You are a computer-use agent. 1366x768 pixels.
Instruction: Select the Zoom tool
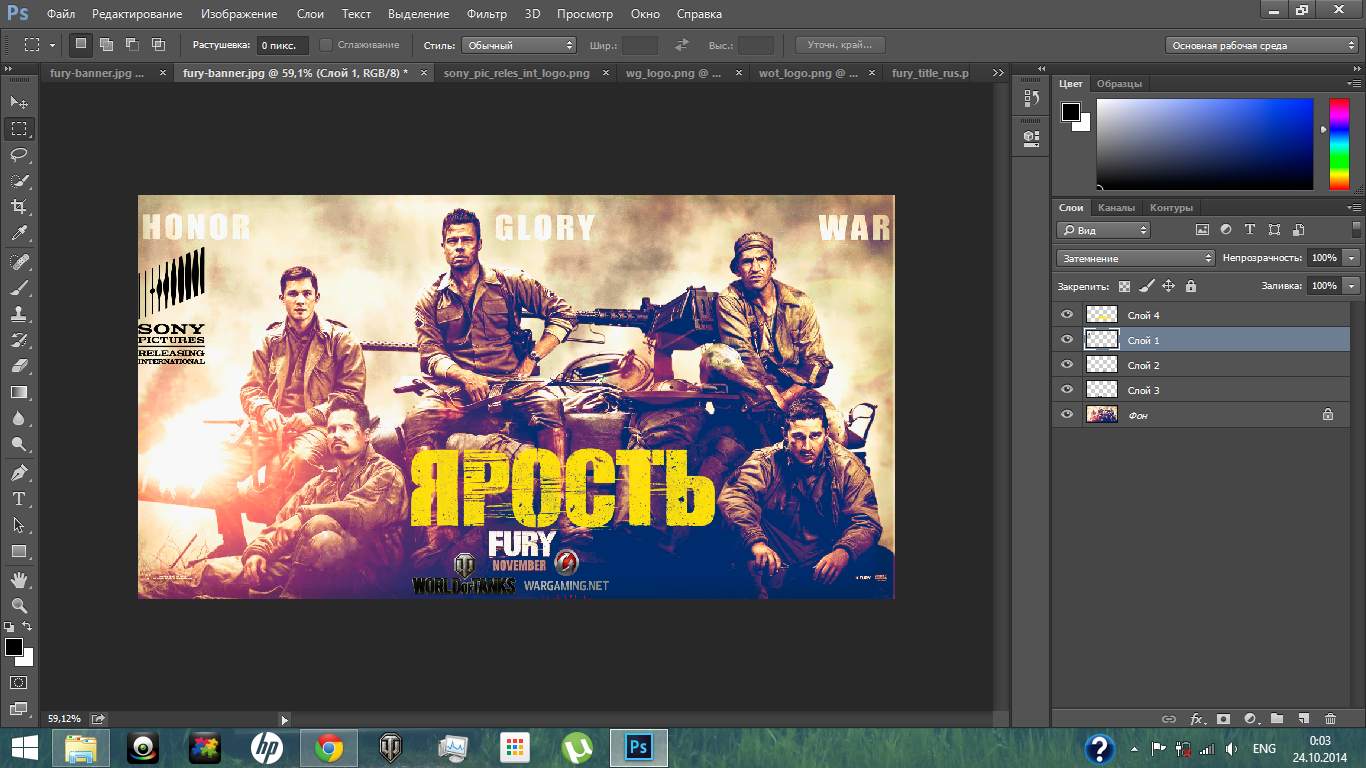(19, 605)
